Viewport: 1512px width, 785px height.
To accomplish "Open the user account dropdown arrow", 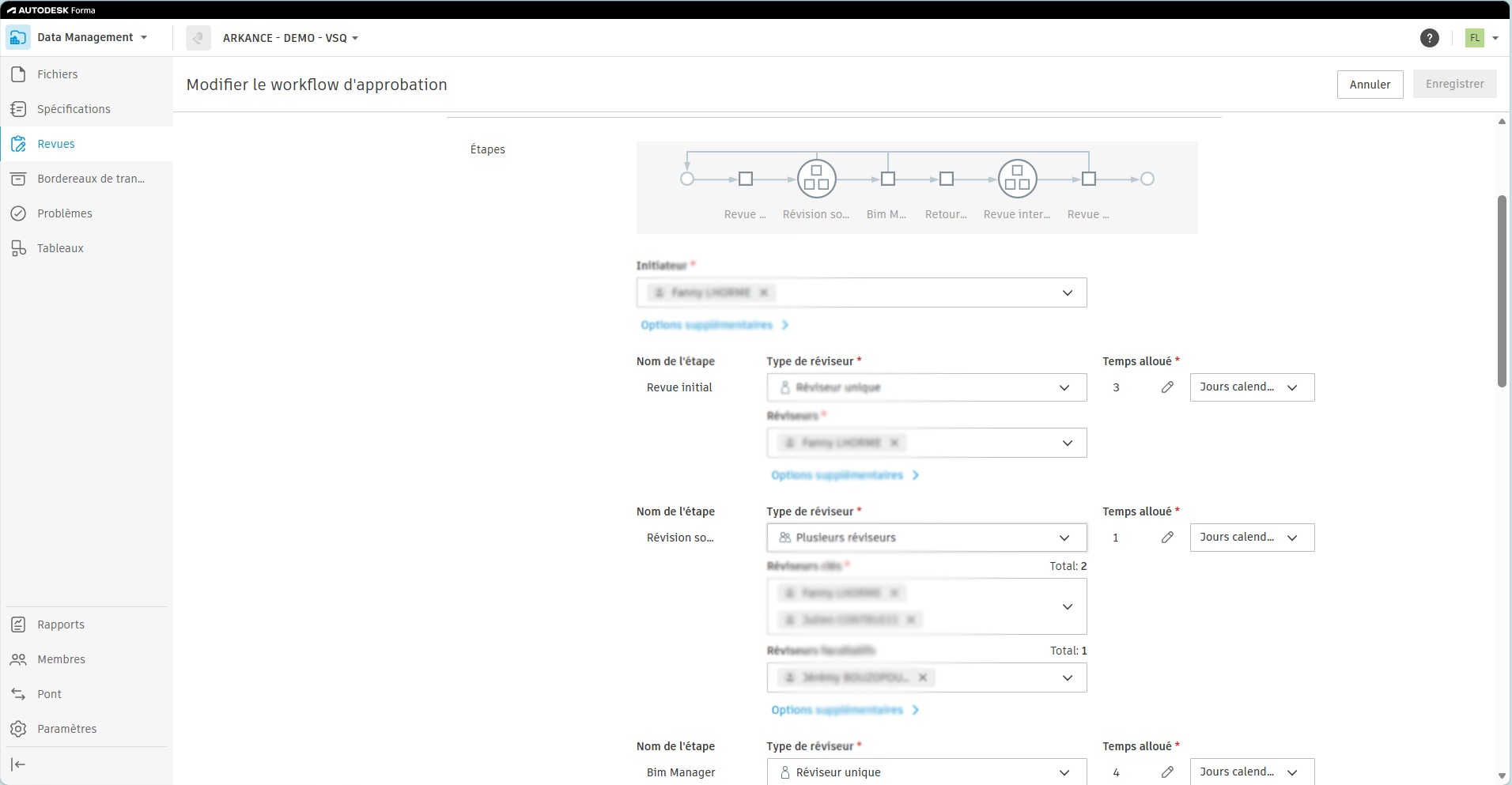I will pyautogui.click(x=1495, y=38).
